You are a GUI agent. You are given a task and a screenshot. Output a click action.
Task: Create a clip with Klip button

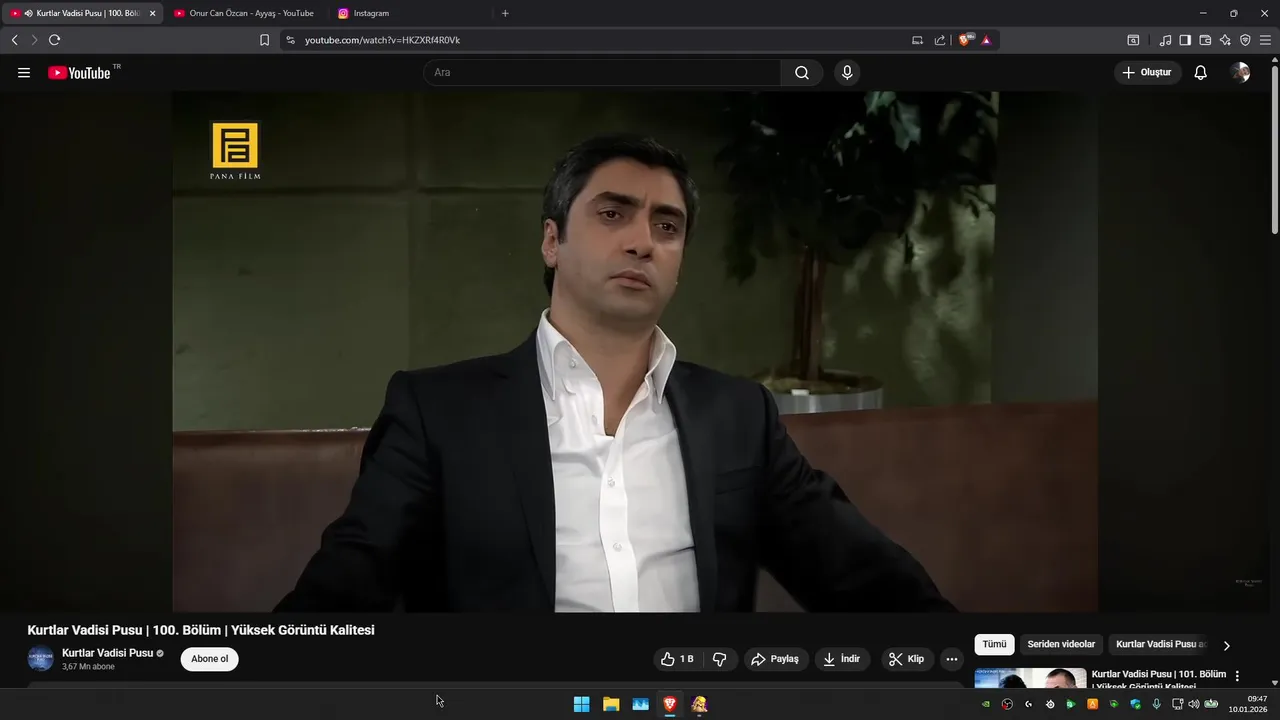[x=907, y=659]
